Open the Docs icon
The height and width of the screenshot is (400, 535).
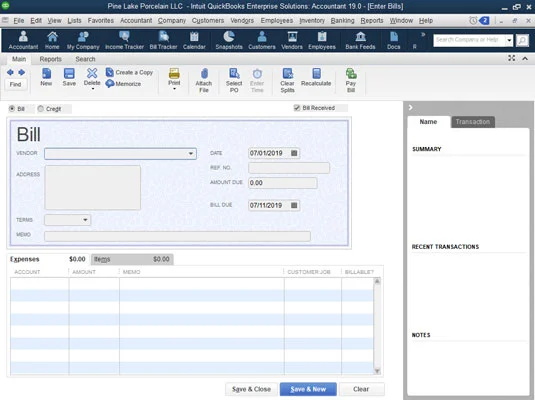[393, 40]
